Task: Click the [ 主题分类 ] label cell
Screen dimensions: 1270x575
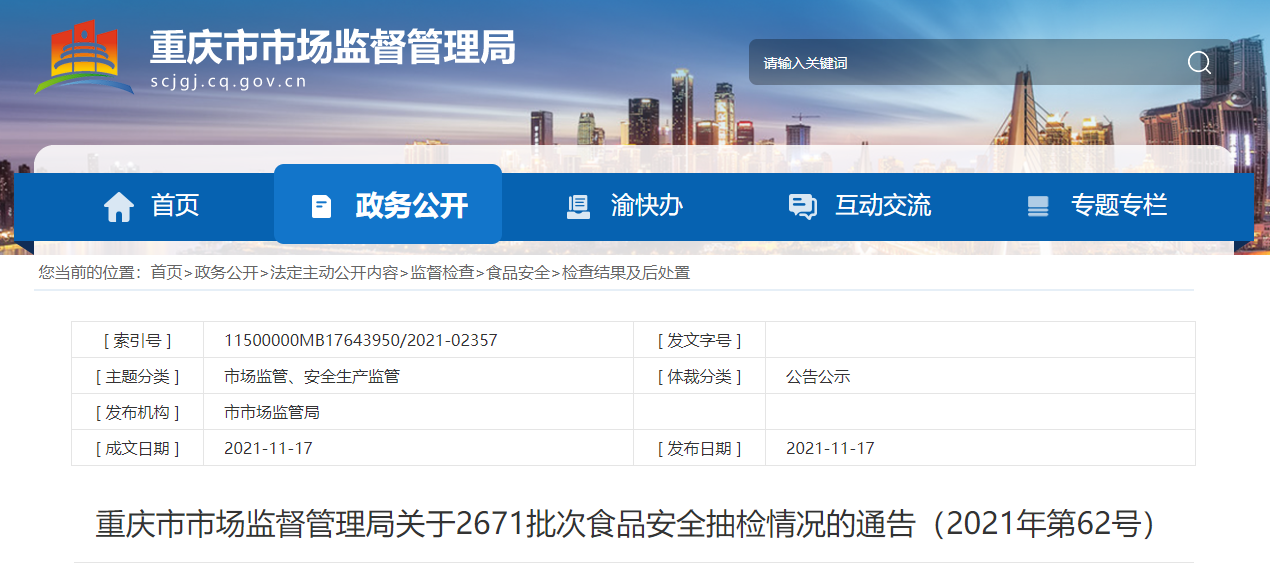Action: click(138, 376)
